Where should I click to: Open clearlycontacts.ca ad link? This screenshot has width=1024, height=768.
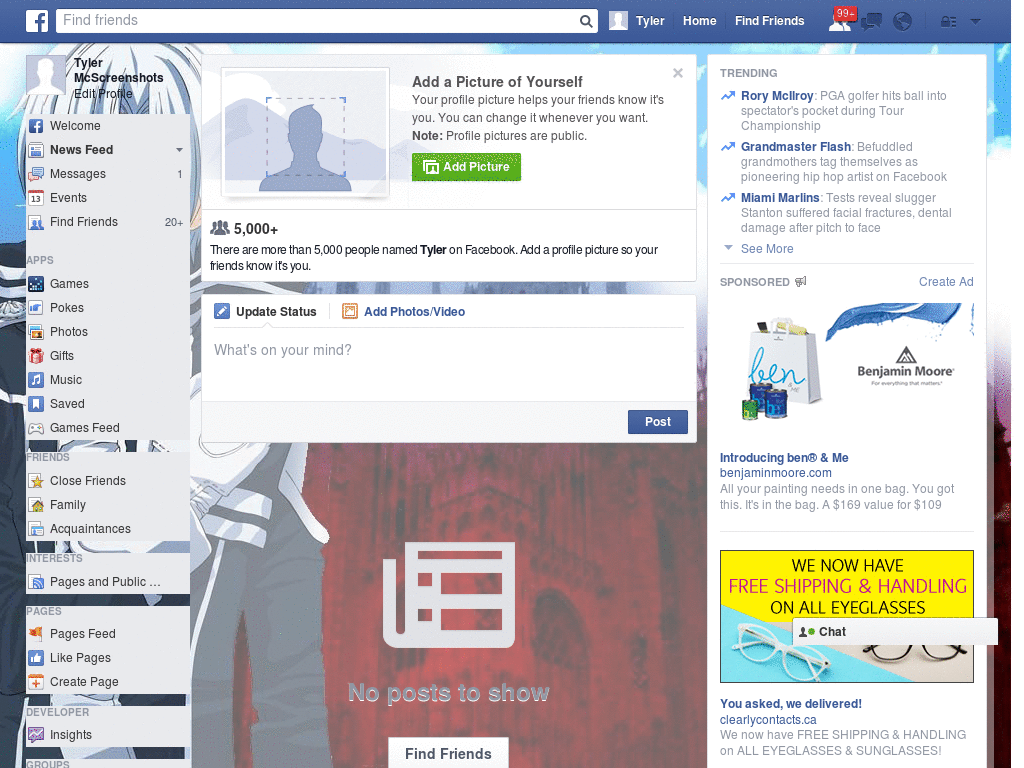768,720
